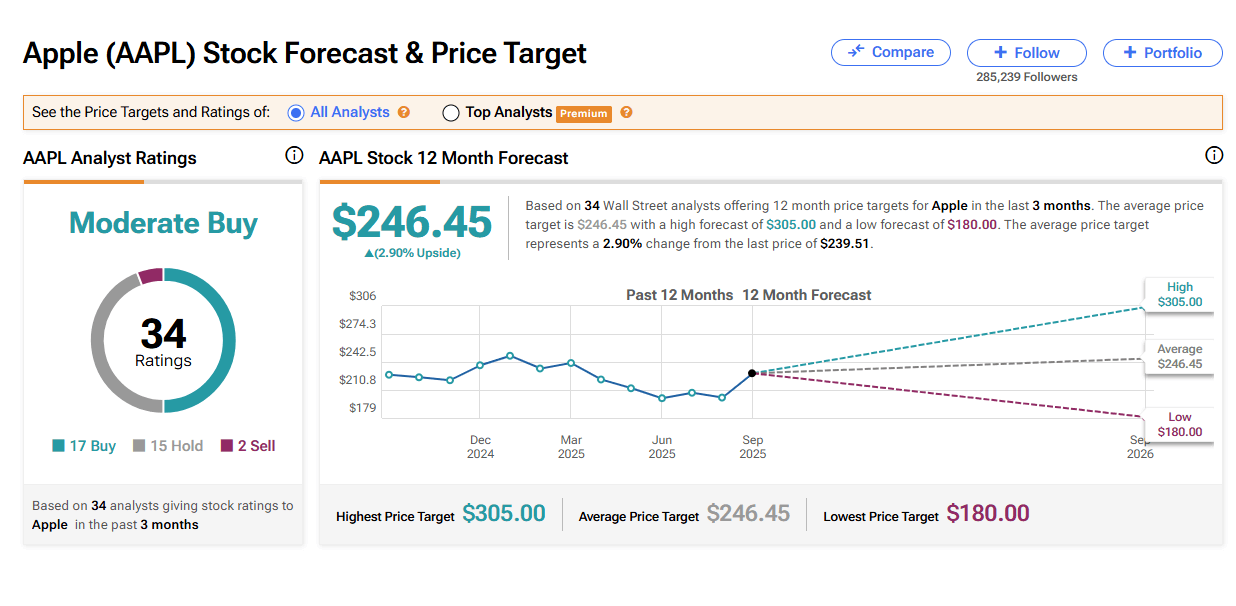Click the 285,239 Followers count
Screen dimensions: 1236x606
point(1027,77)
